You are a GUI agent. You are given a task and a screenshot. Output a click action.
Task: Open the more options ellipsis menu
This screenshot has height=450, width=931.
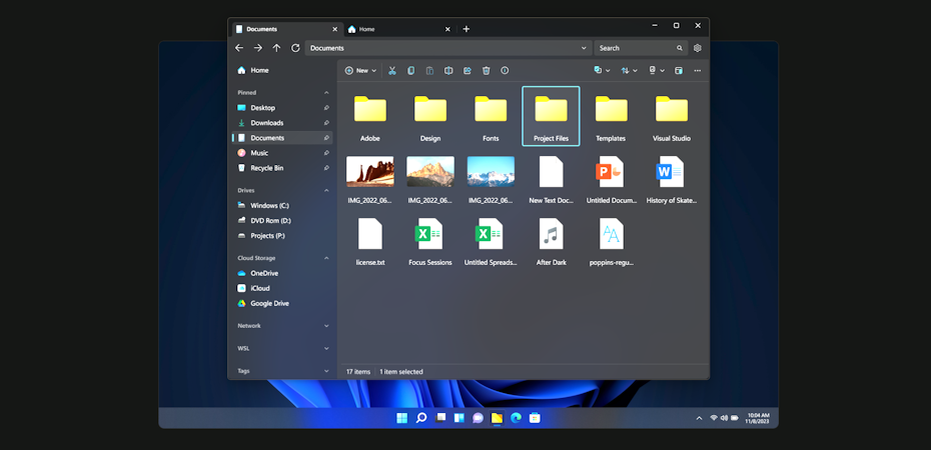click(x=698, y=71)
